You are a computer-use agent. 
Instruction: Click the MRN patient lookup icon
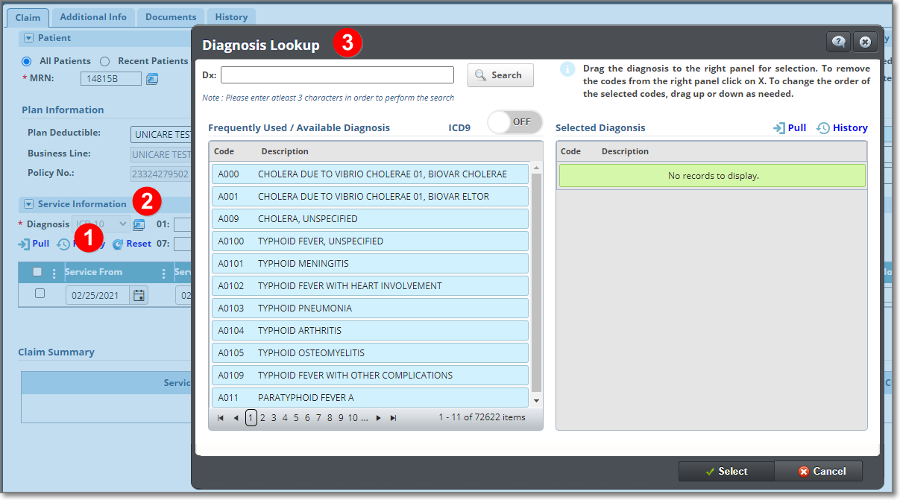(152, 79)
